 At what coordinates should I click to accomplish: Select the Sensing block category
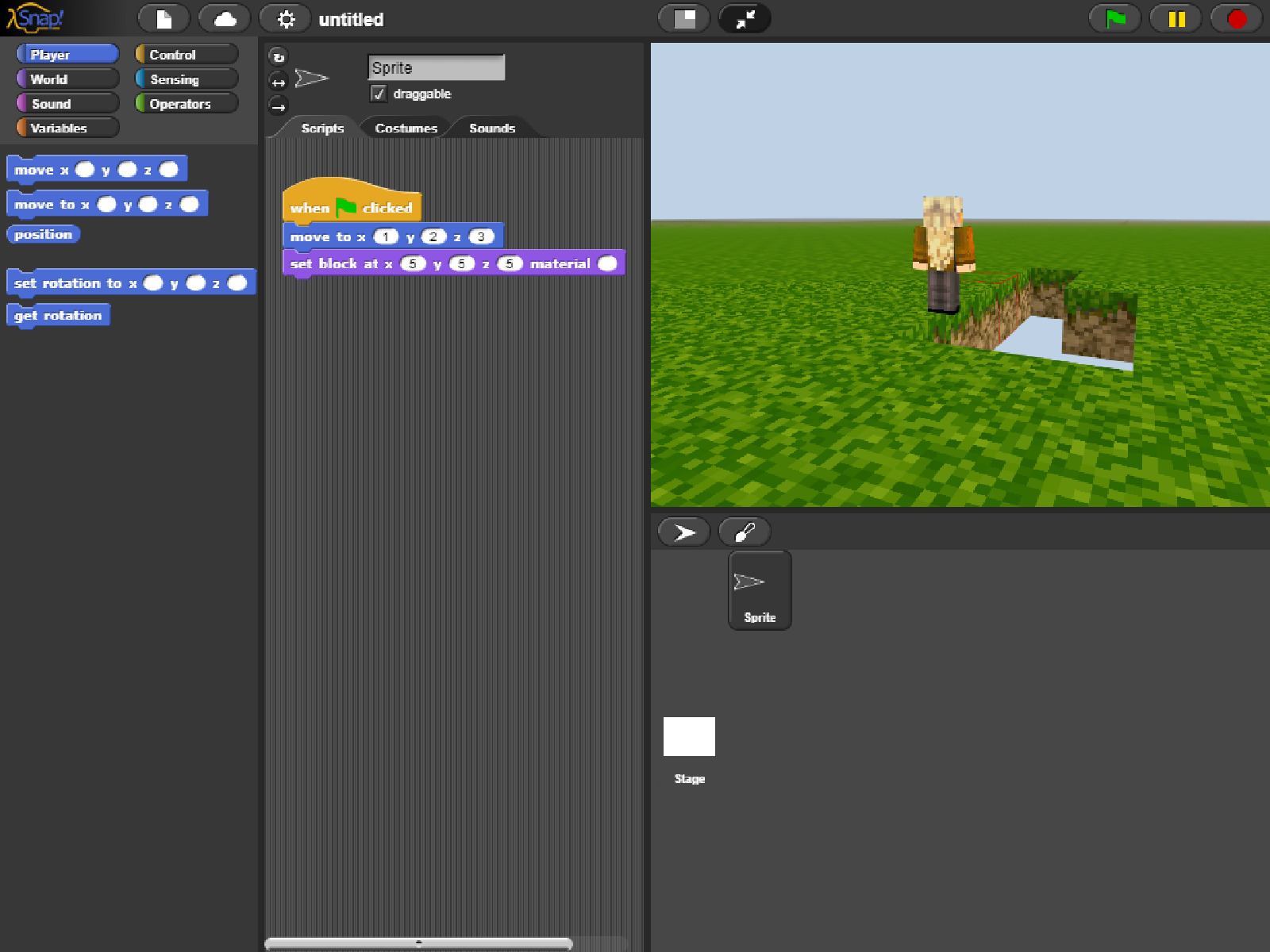click(187, 79)
